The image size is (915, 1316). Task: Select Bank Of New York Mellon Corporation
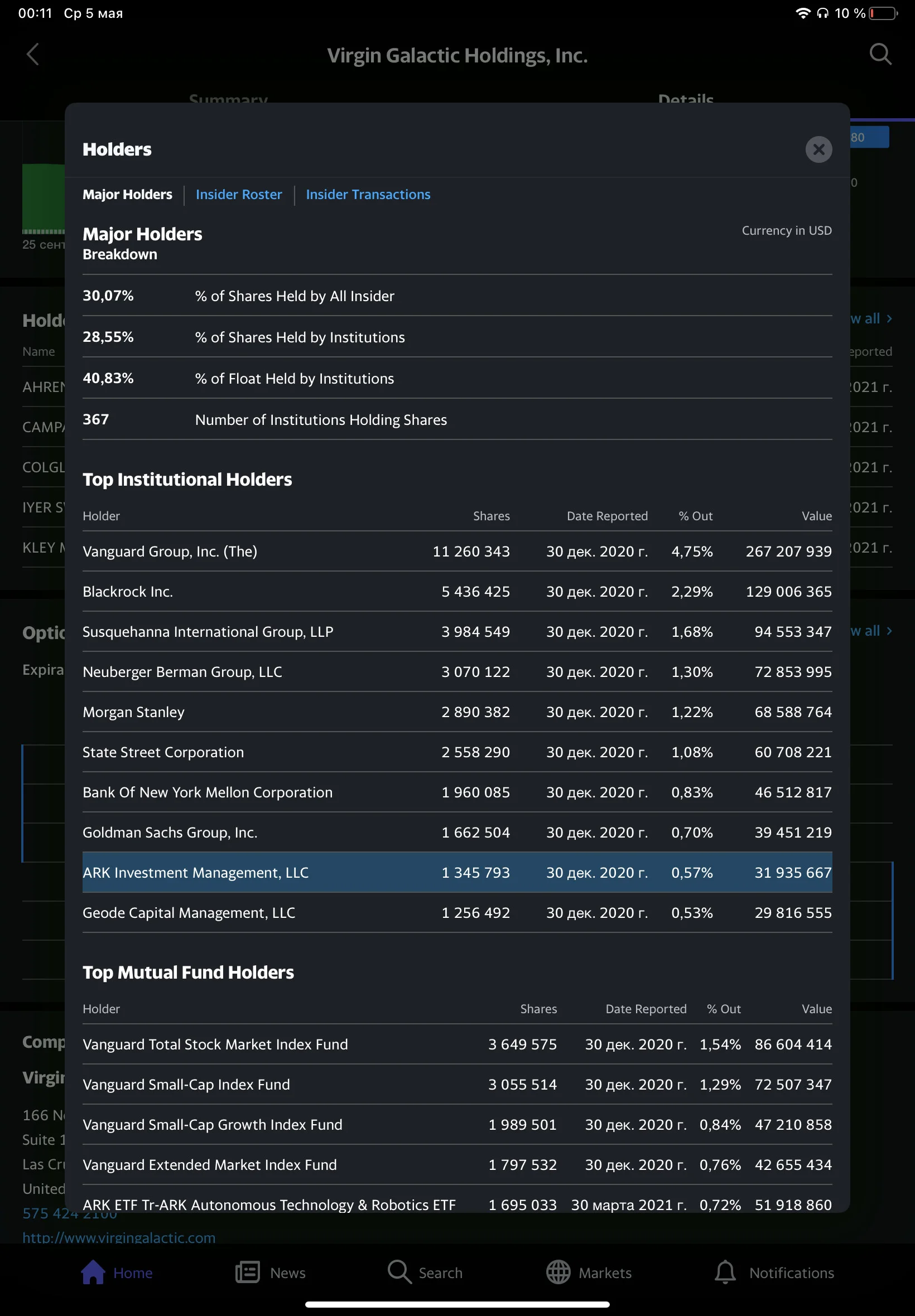pos(457,792)
